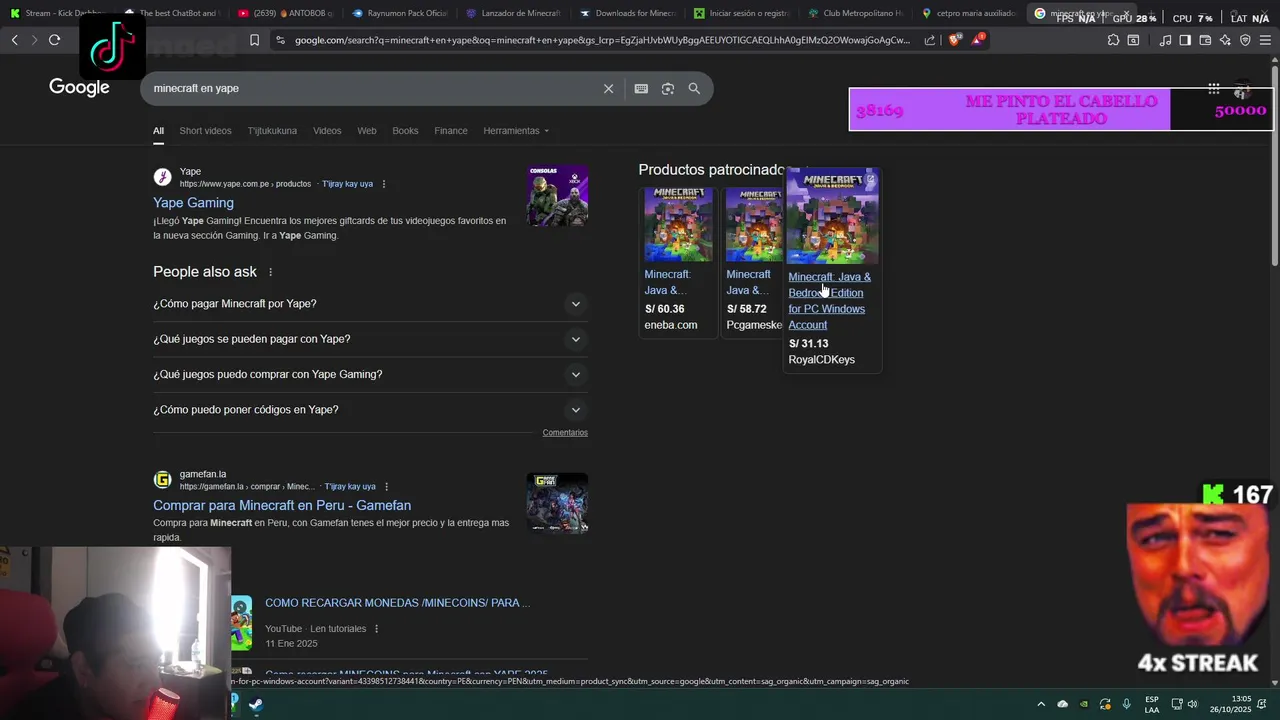Switch to Lanzador de Minecraft browser tab

512,14
